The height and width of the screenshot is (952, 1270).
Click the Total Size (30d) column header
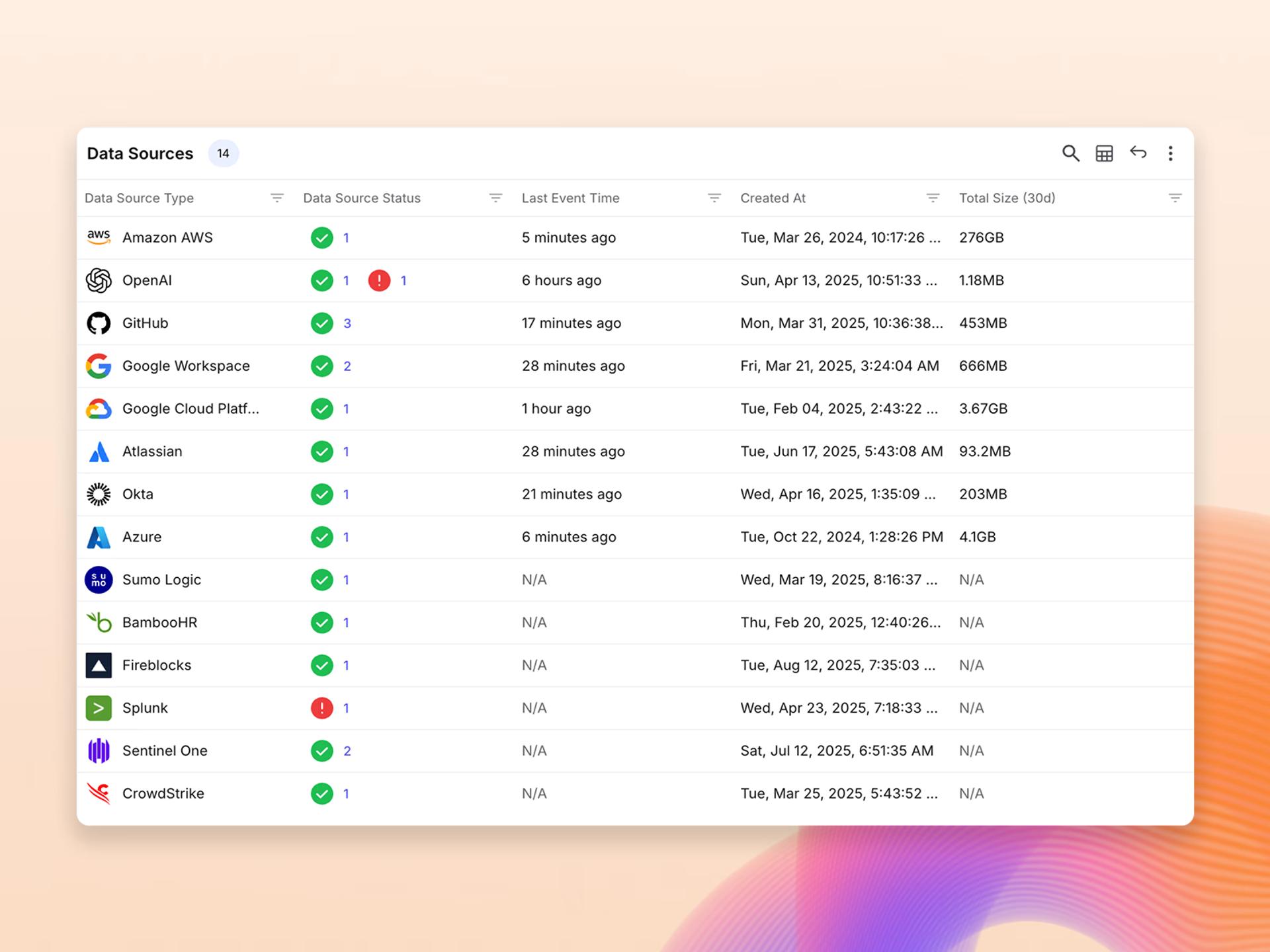(1007, 198)
